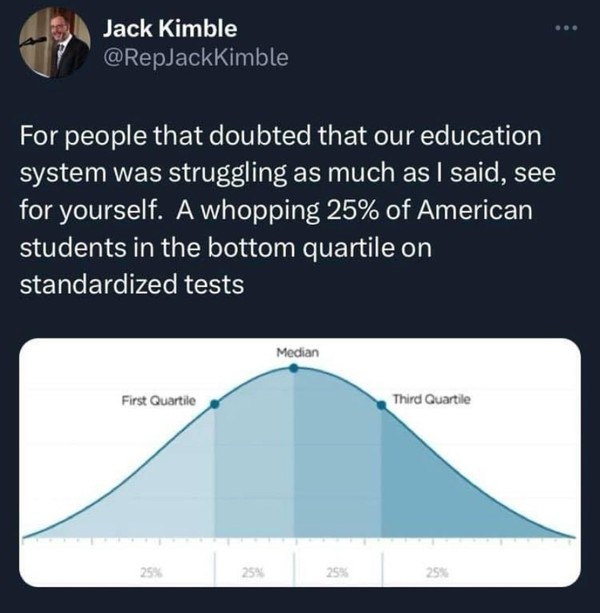
Task: Open the Jack Kimble display name
Action: tap(170, 29)
